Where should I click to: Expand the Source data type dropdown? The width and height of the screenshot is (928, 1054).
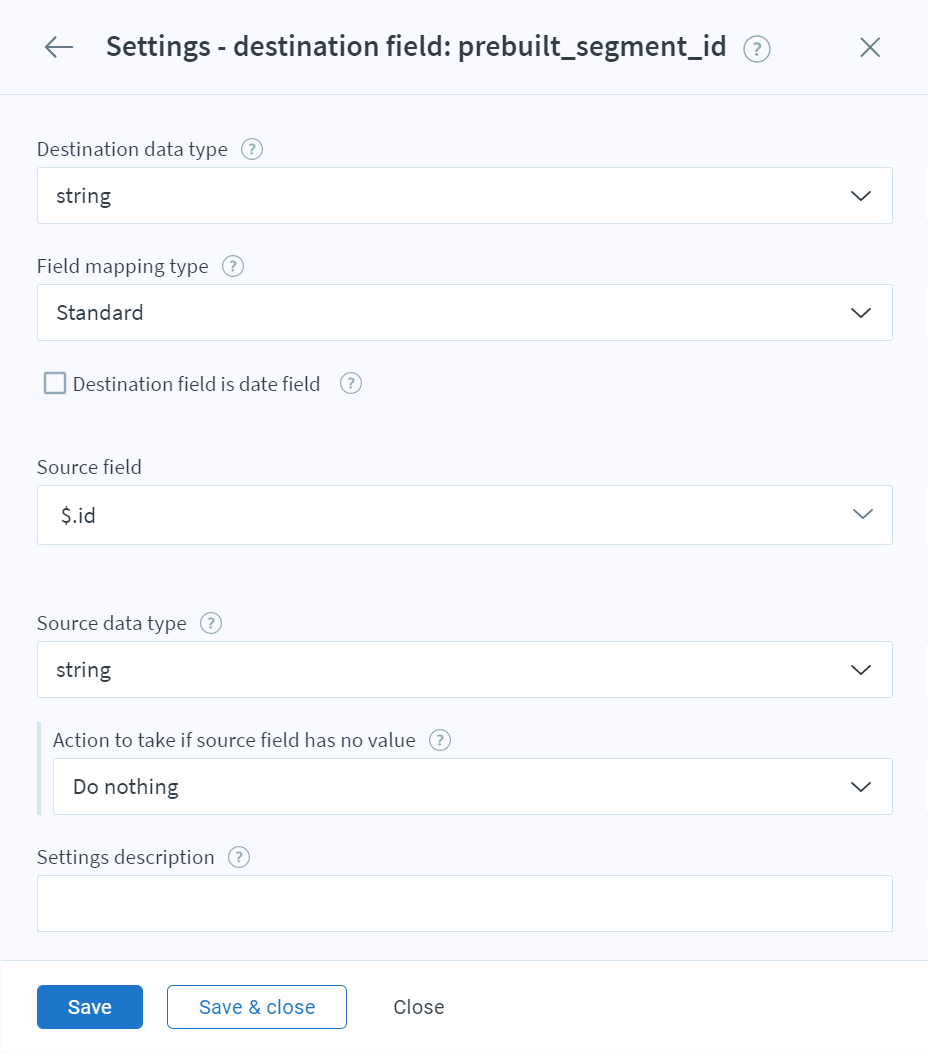tap(464, 669)
